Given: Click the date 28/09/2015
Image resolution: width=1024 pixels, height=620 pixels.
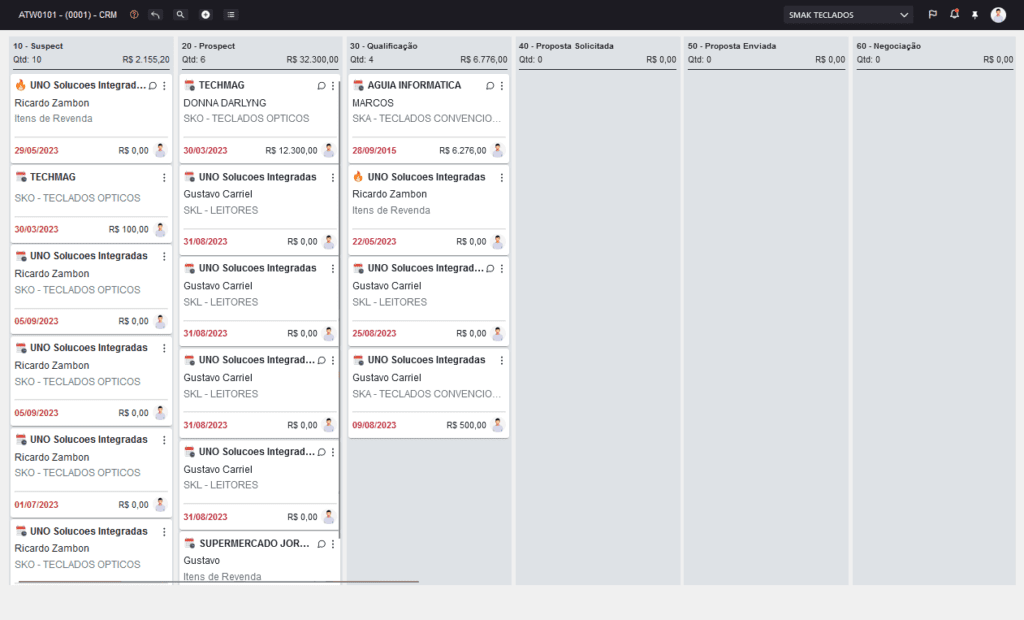Looking at the screenshot, I should [x=374, y=150].
